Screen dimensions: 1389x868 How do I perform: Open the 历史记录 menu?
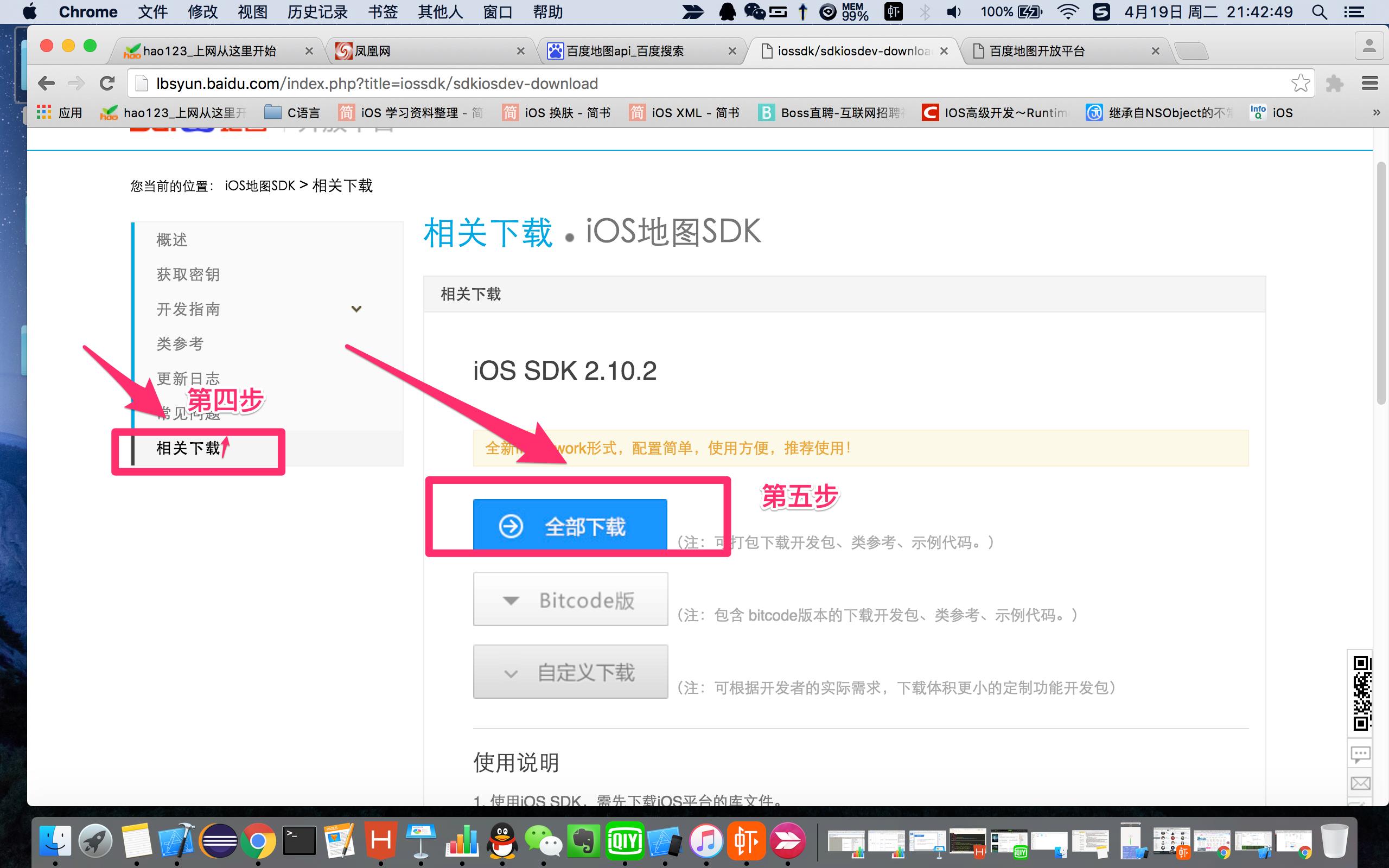coord(317,12)
